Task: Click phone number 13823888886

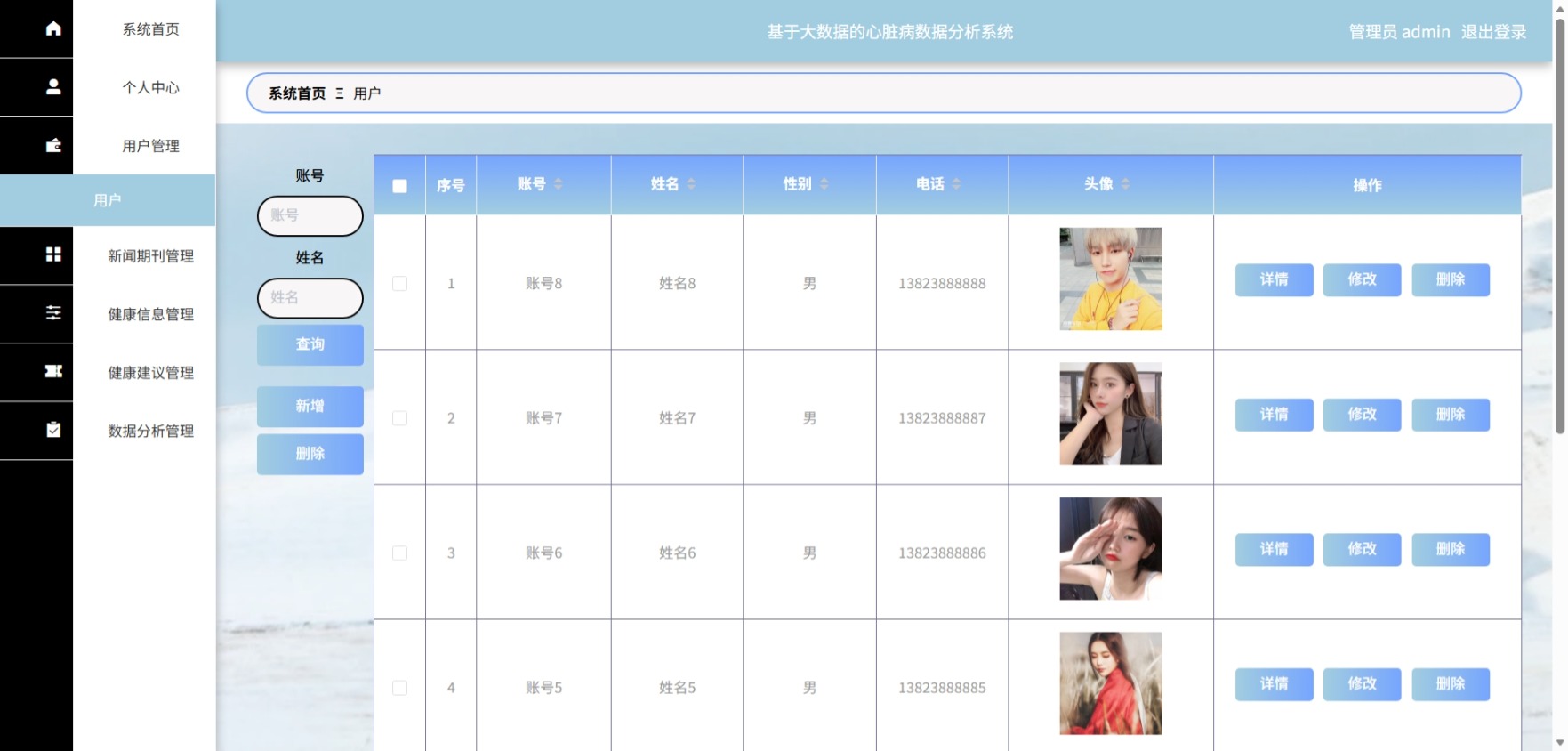Action: tap(942, 553)
